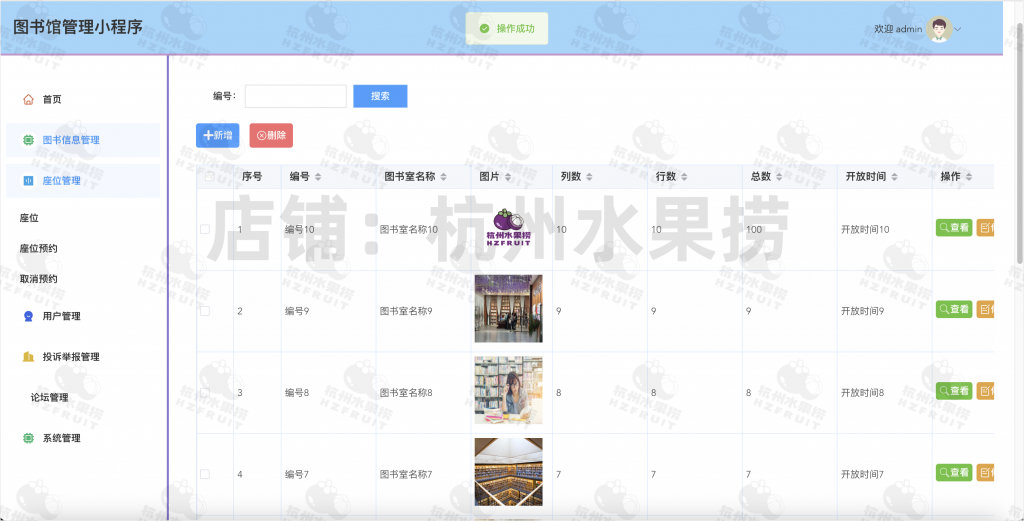1024x521 pixels.
Task: Sort by the 行数 column
Action: (684, 177)
